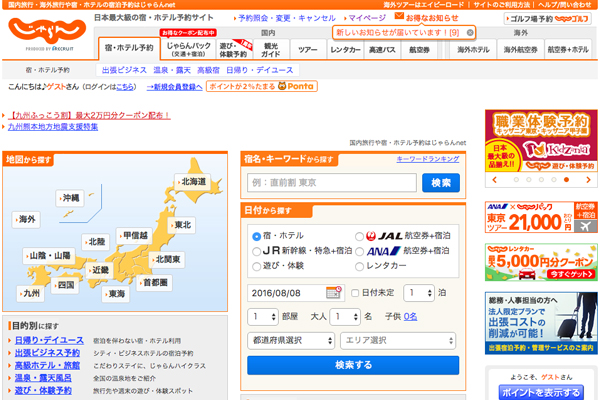This screenshot has width=600, height=400.
Task: Select 北陸 region on the map
Action: pos(95,242)
